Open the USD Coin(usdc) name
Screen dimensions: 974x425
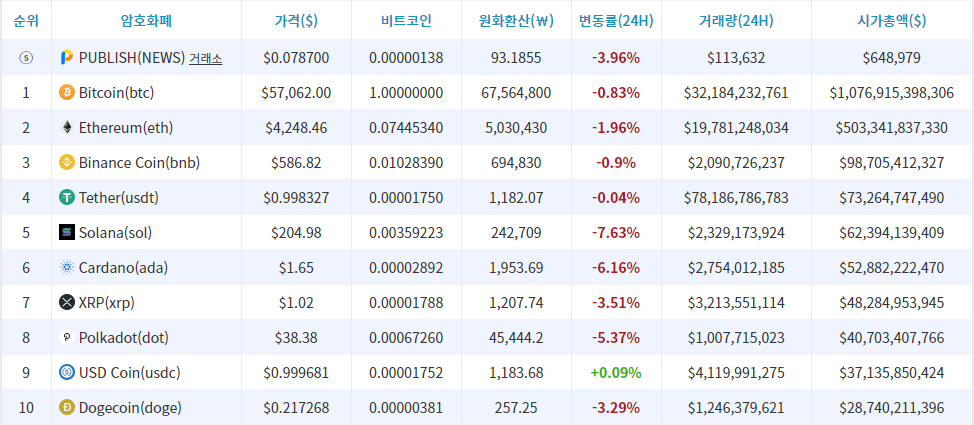point(130,373)
